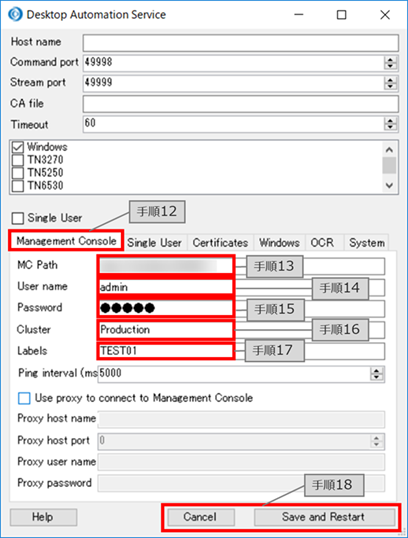This screenshot has height=538, width=408.
Task: Enable the TN3270 checkbox
Action: click(x=18, y=160)
